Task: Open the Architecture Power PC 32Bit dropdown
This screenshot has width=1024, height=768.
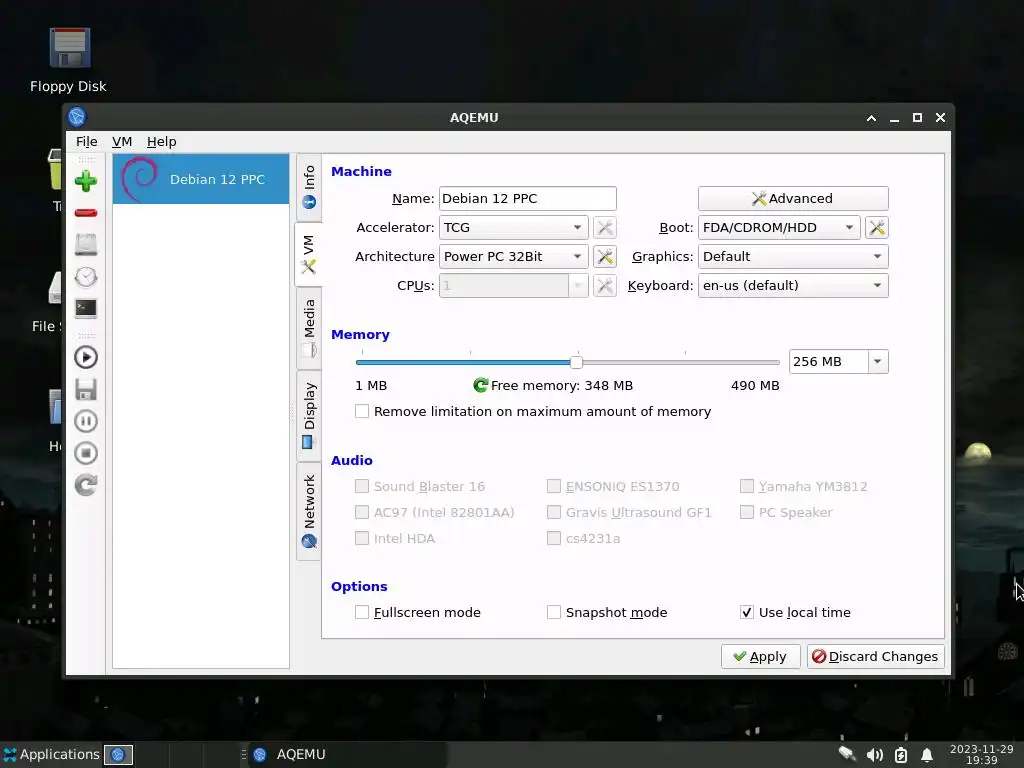Action: [513, 257]
